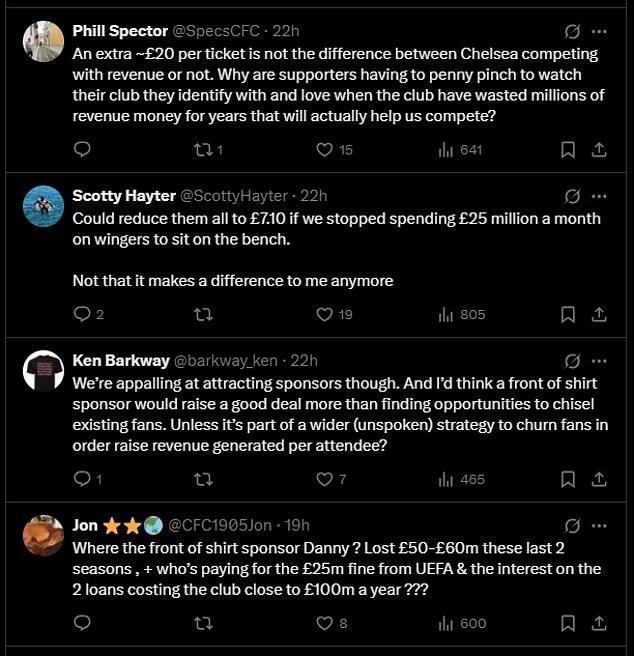
Task: Repost Ken Barkway's tweet
Action: pyautogui.click(x=202, y=480)
